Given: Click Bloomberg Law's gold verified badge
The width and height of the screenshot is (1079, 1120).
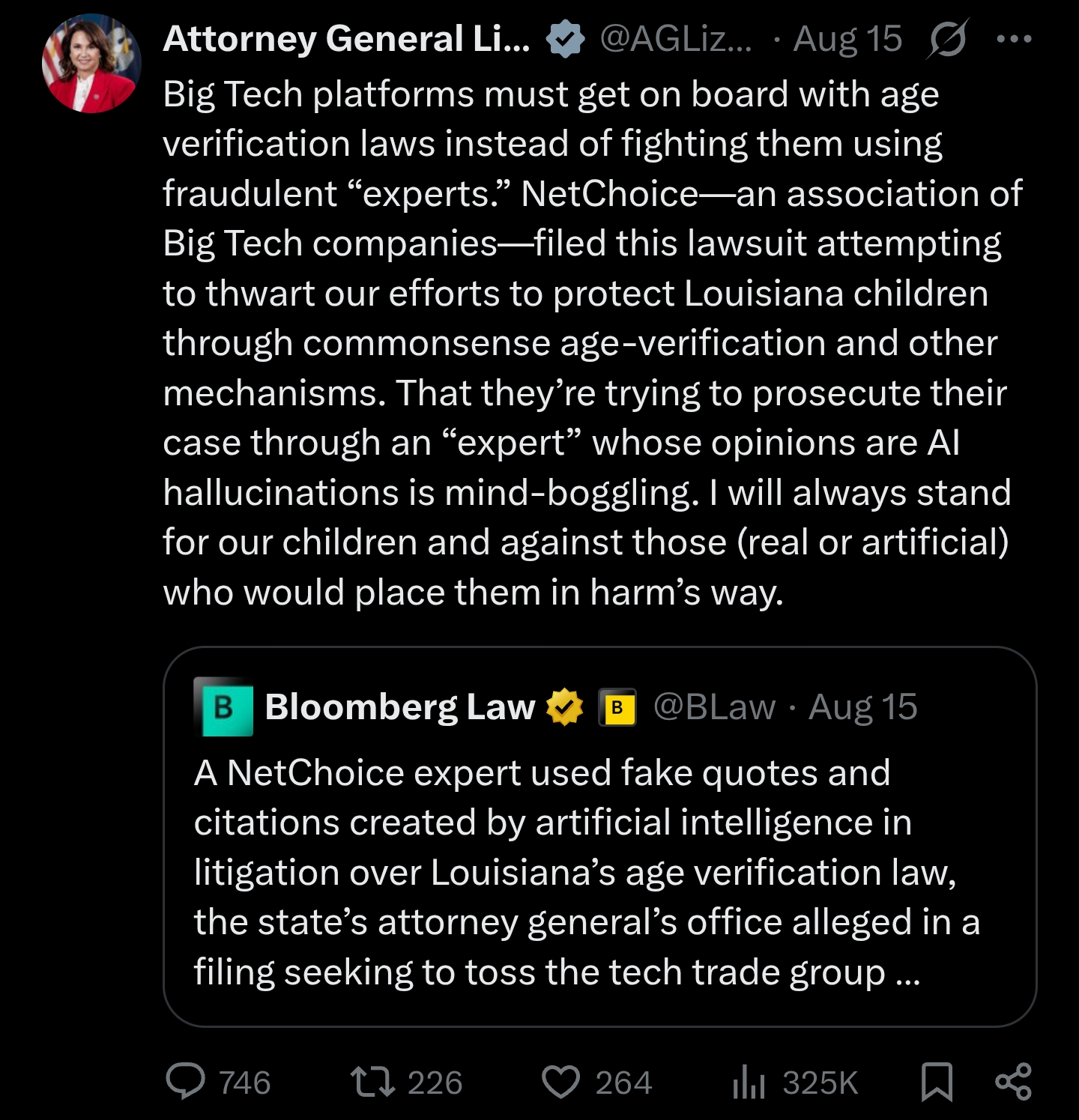Looking at the screenshot, I should point(565,706).
